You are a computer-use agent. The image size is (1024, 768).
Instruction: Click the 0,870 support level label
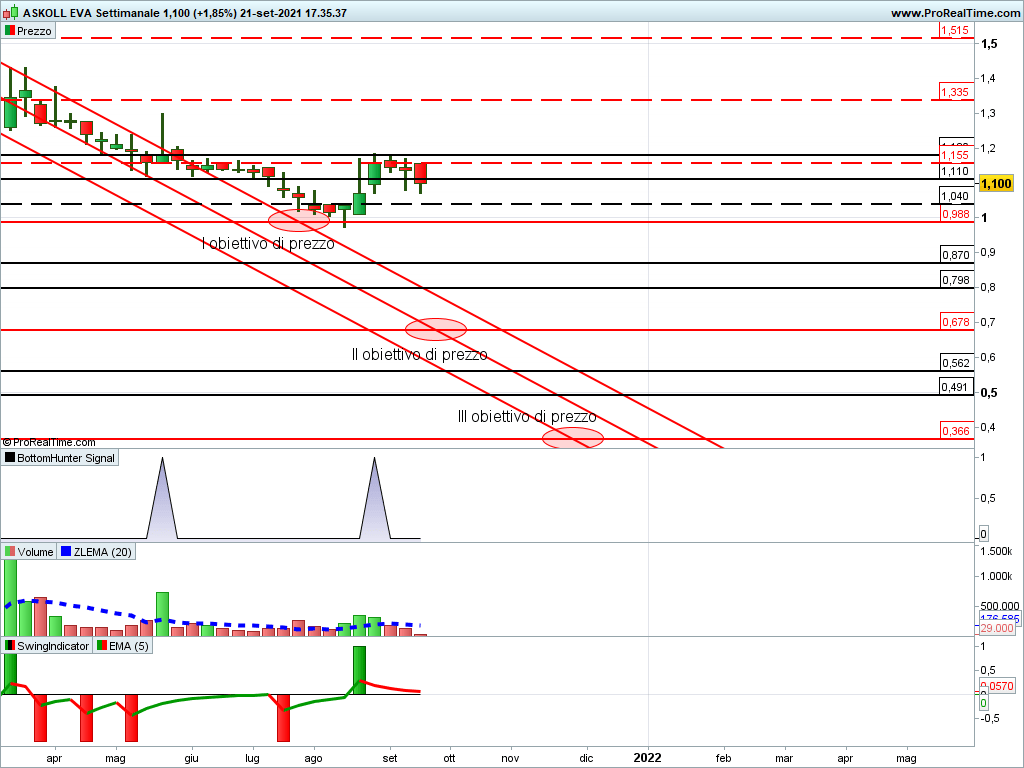[x=956, y=255]
